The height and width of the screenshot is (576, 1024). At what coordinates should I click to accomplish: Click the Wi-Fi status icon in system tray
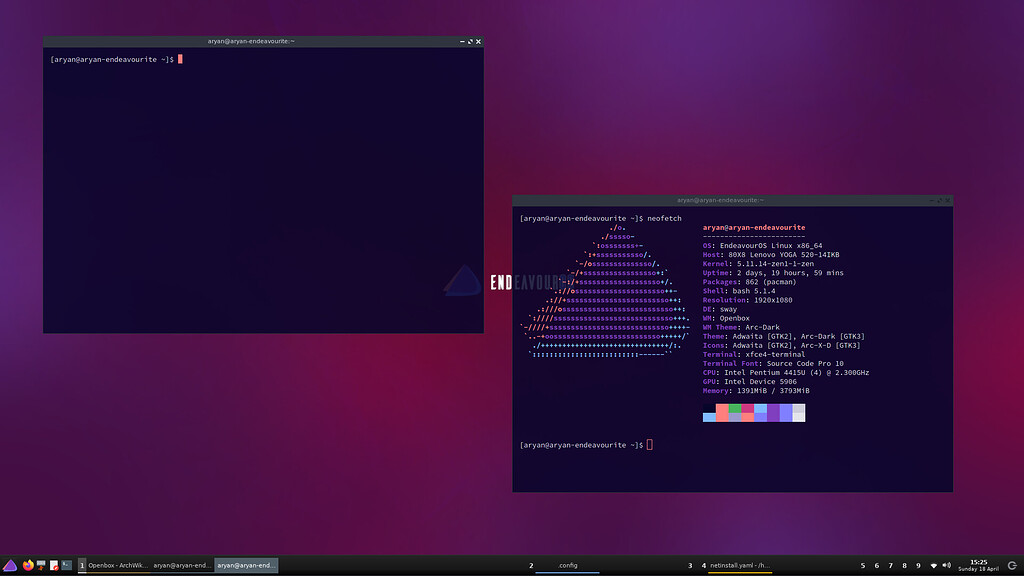point(932,565)
